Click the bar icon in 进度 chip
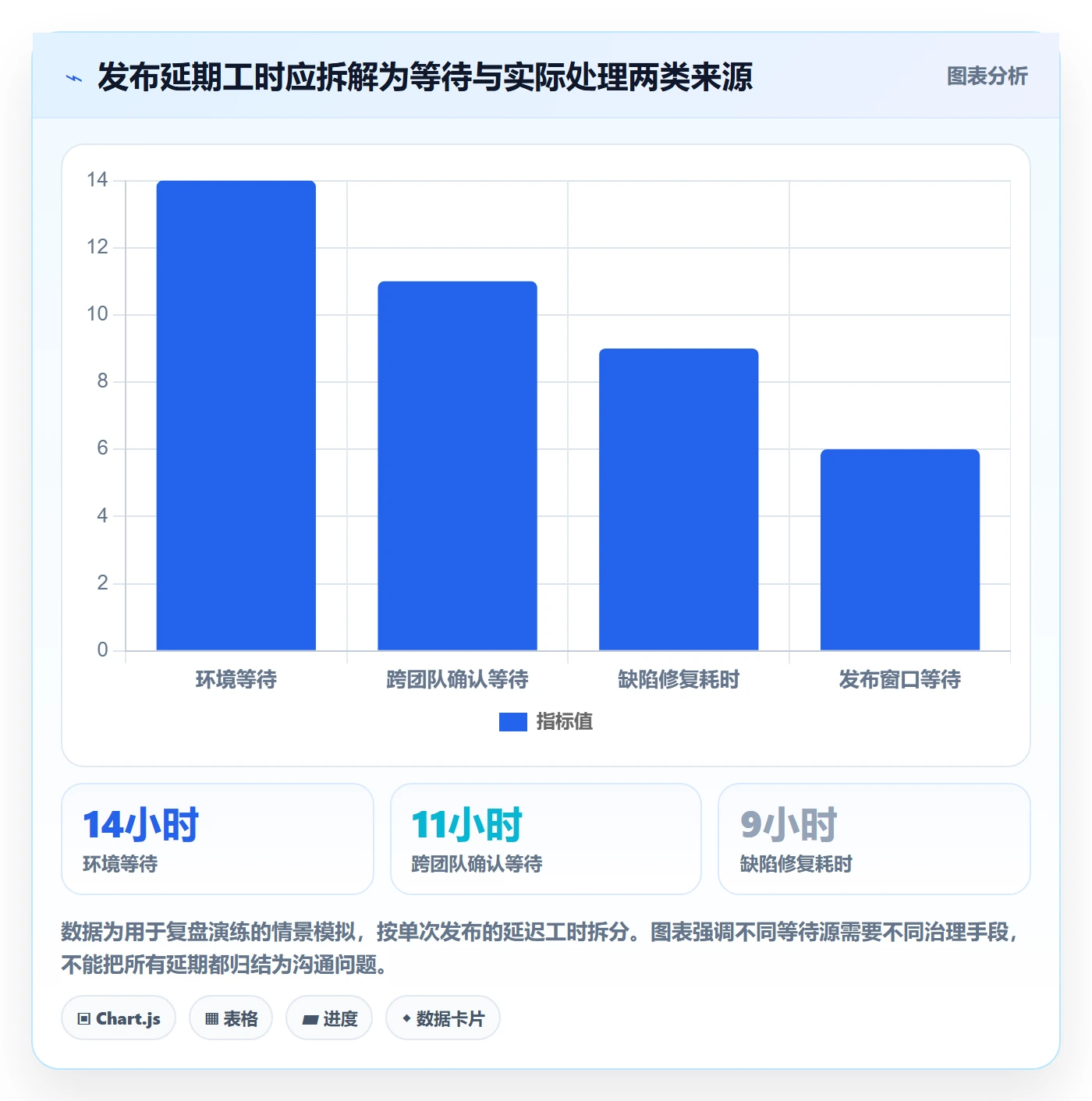The image size is (1092, 1101). [x=310, y=1019]
